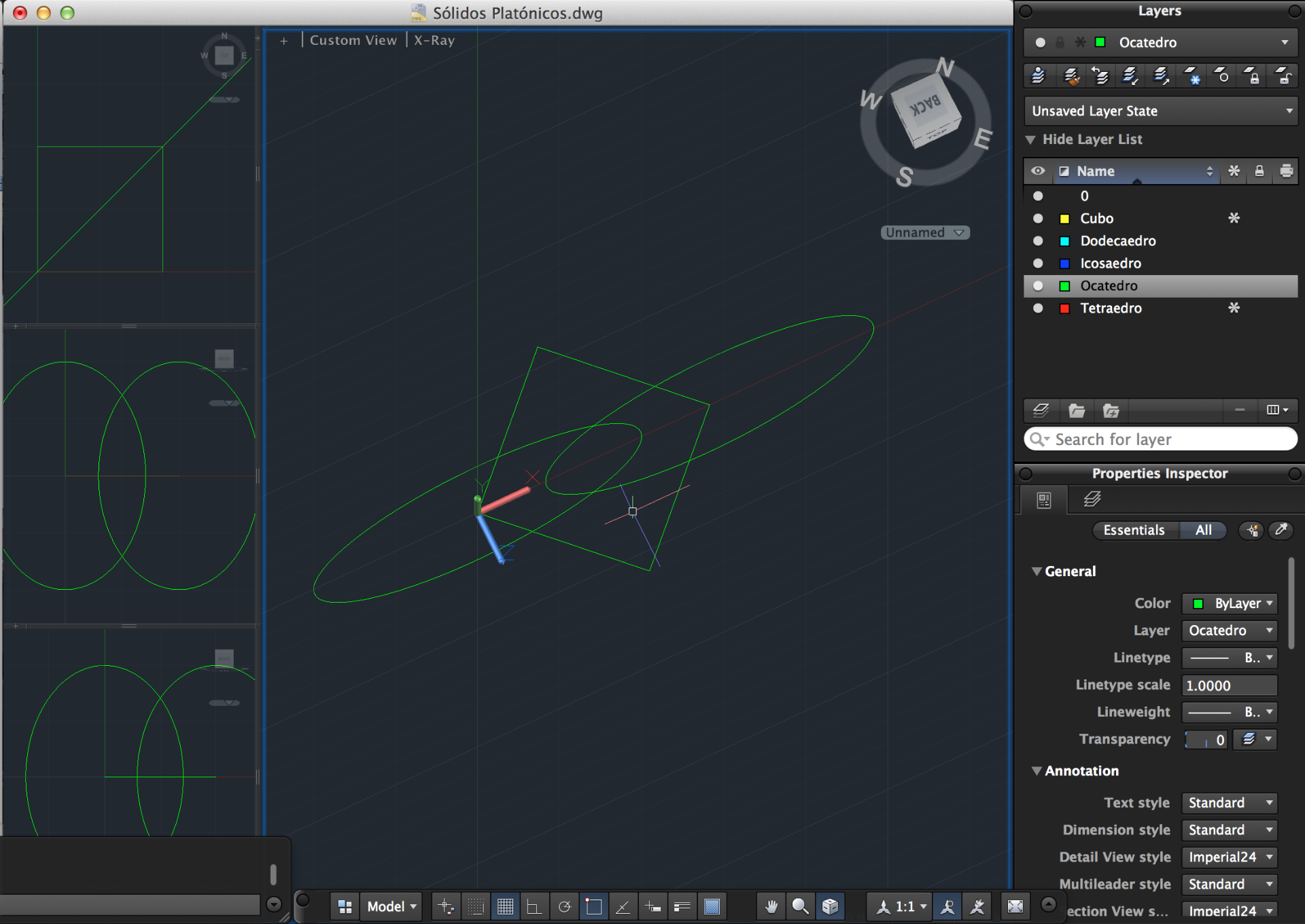This screenshot has height=924, width=1305.
Task: Sort layers by Name column header
Action: [1136, 171]
